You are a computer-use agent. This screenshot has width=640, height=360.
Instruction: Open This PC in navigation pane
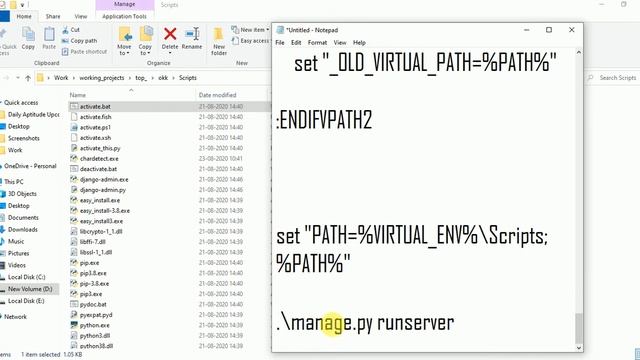pos(13,182)
